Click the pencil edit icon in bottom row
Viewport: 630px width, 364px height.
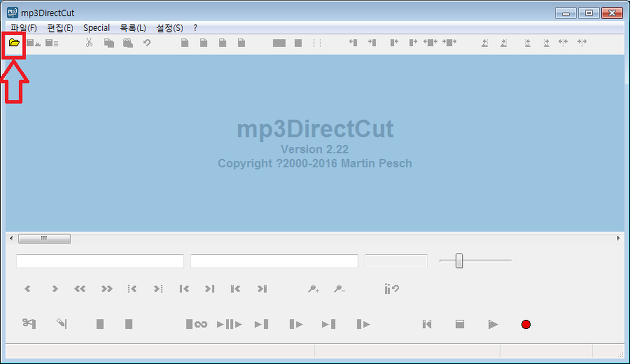(61, 323)
